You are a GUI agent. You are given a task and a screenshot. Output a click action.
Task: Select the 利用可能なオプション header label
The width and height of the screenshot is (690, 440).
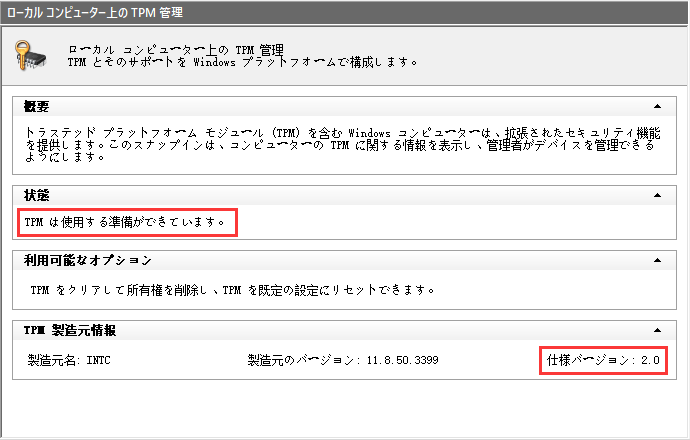click(x=88, y=261)
